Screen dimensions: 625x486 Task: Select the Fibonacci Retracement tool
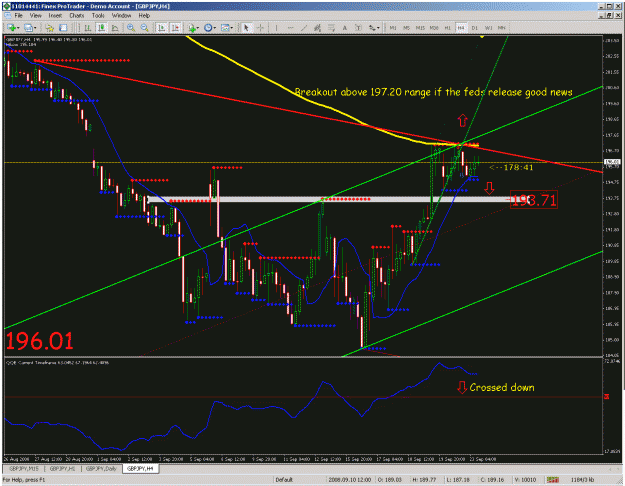[331, 28]
